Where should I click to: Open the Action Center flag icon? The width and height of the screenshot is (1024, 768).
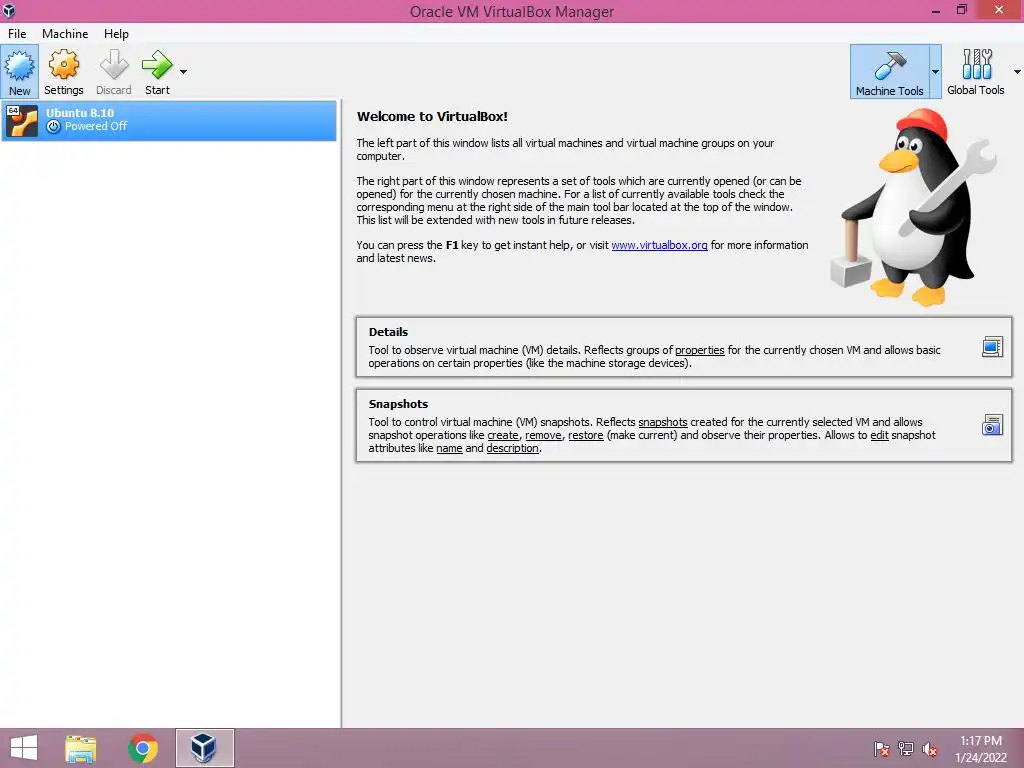882,749
